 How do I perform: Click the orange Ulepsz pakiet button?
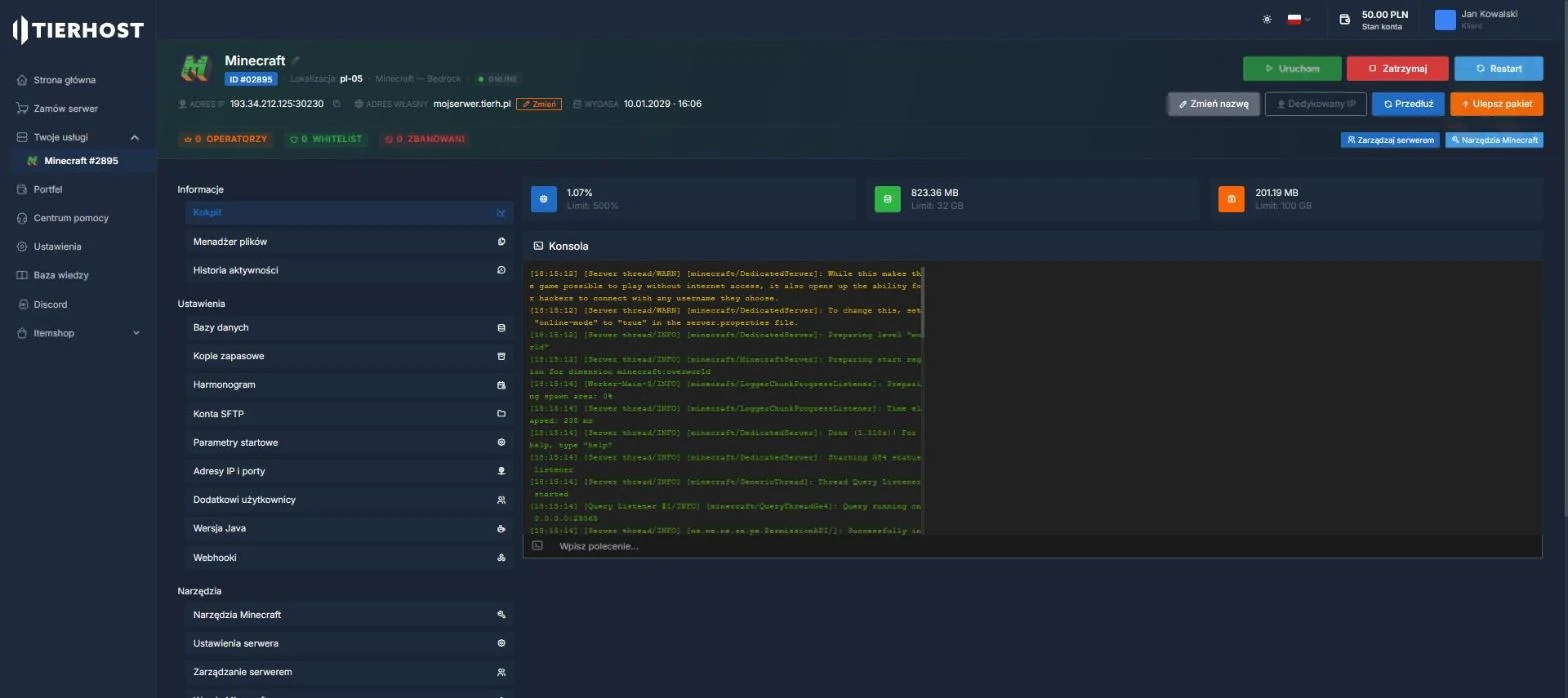pos(1496,104)
